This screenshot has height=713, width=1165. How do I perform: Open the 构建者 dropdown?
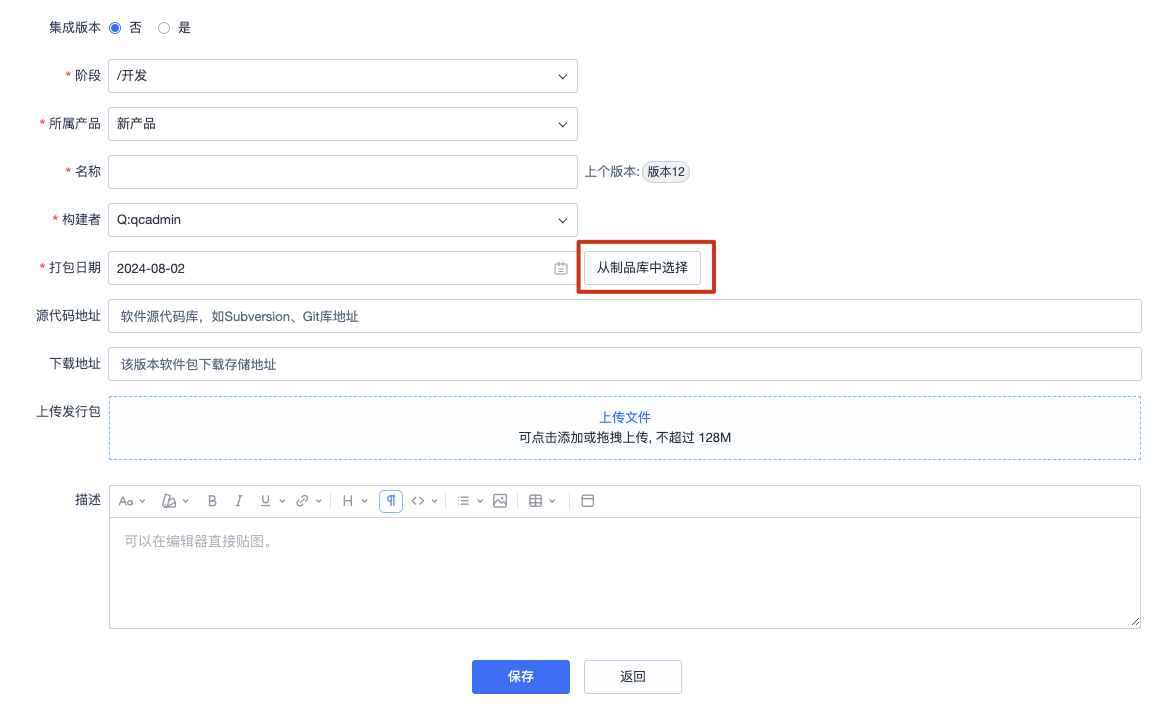(x=343, y=220)
